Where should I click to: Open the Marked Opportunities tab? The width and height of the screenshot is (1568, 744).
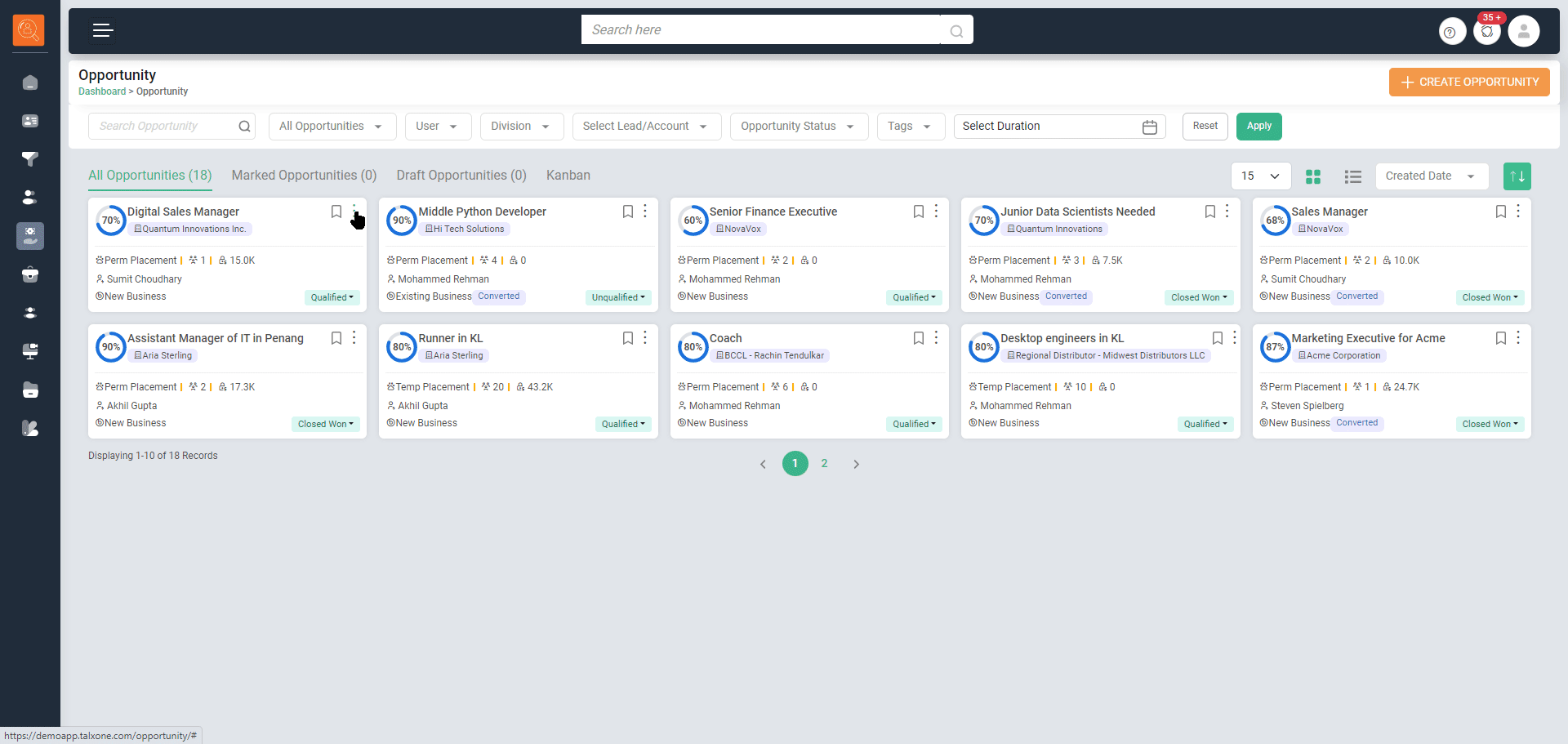(x=304, y=176)
